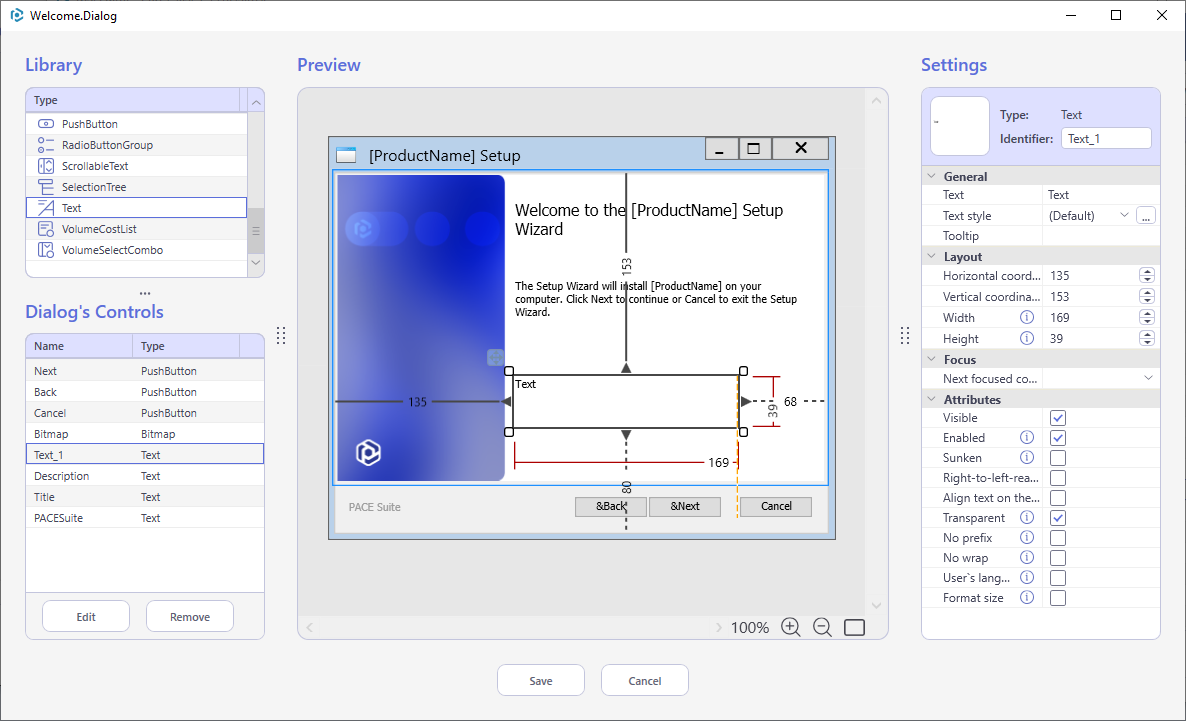Click the Remove button
The height and width of the screenshot is (721, 1186).
[x=190, y=617]
